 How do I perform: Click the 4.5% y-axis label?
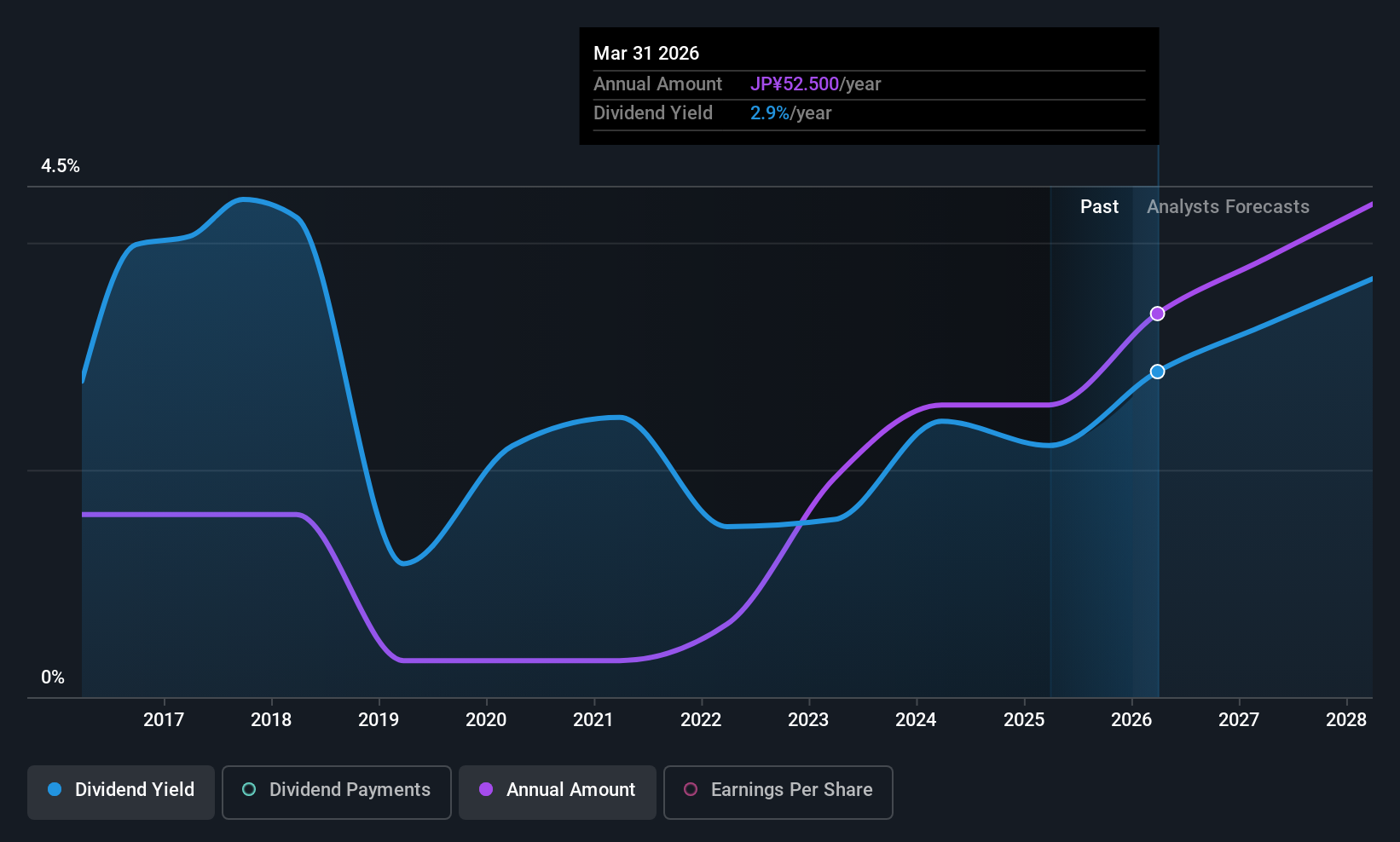pyautogui.click(x=61, y=166)
